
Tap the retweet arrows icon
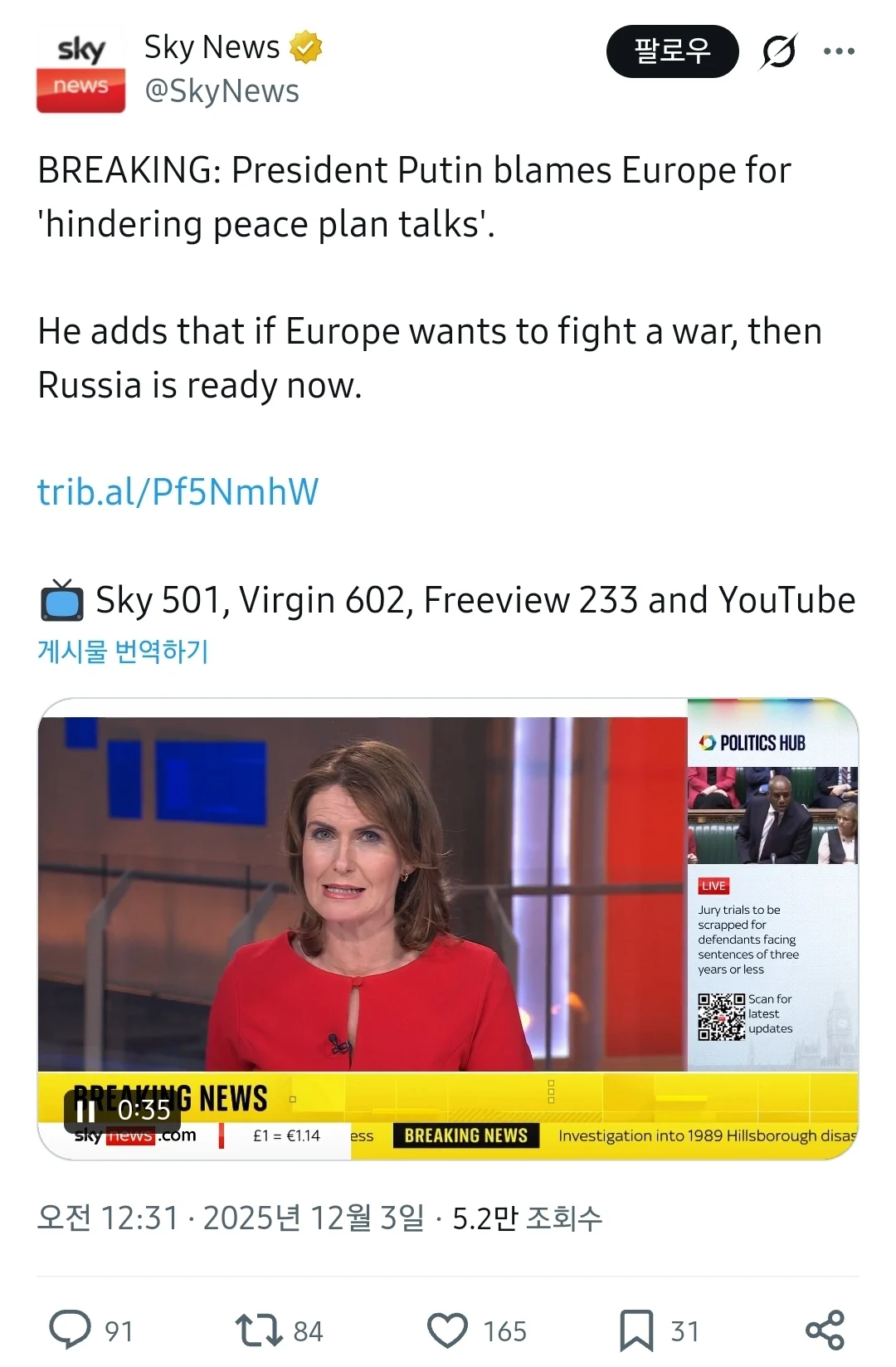pos(260,1330)
